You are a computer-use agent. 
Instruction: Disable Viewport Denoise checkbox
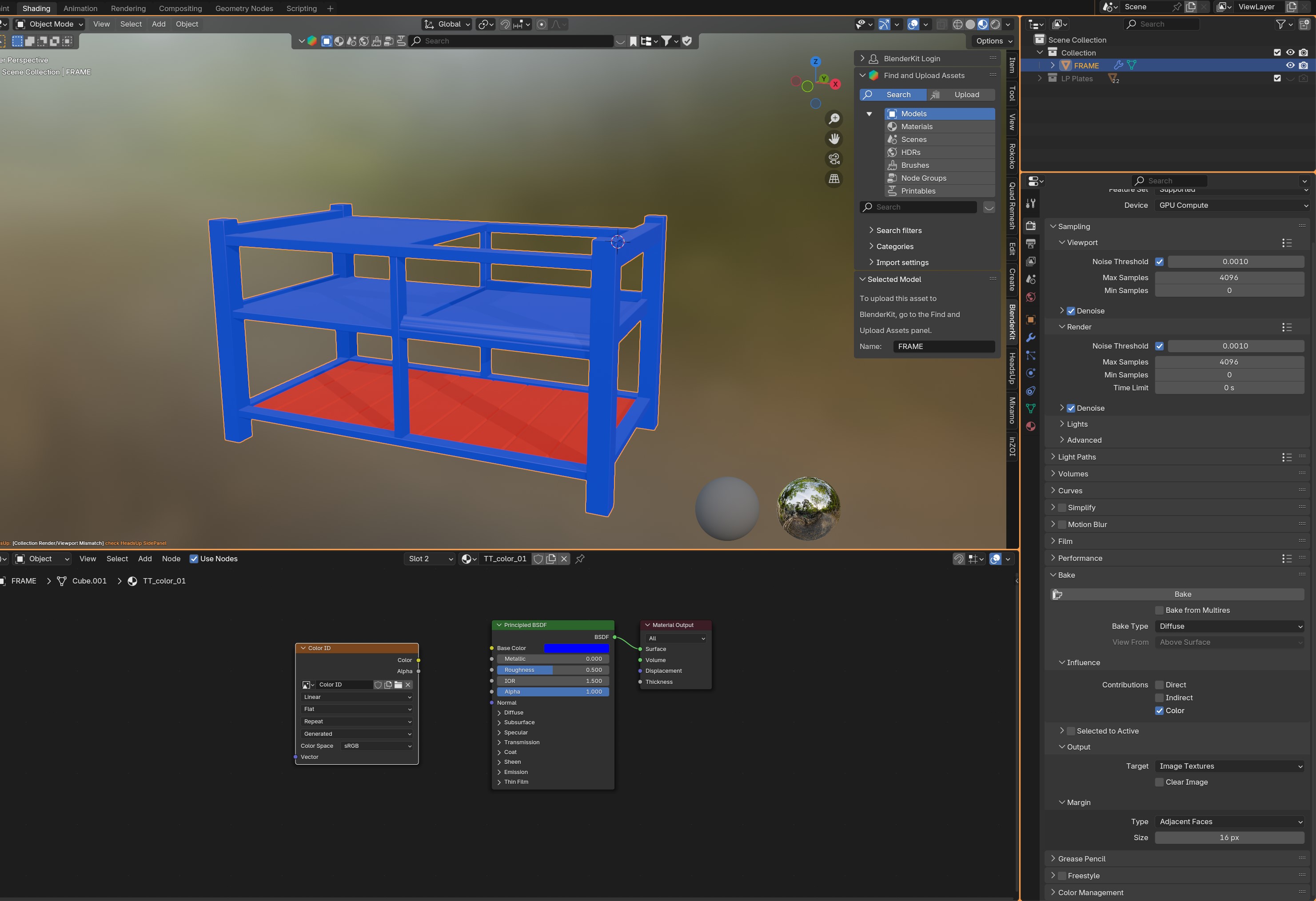tap(1071, 311)
